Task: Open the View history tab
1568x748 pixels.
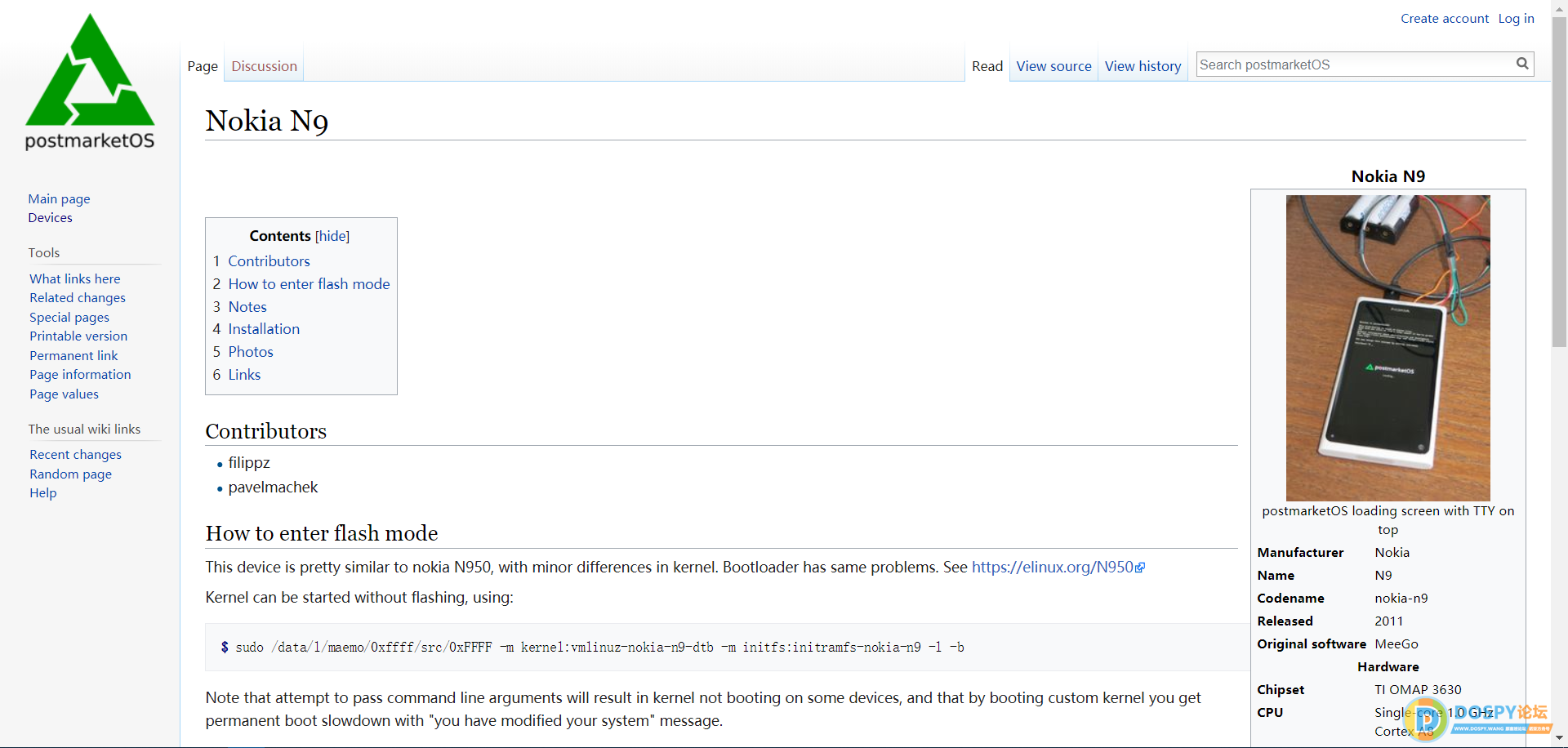Action: click(x=1143, y=66)
